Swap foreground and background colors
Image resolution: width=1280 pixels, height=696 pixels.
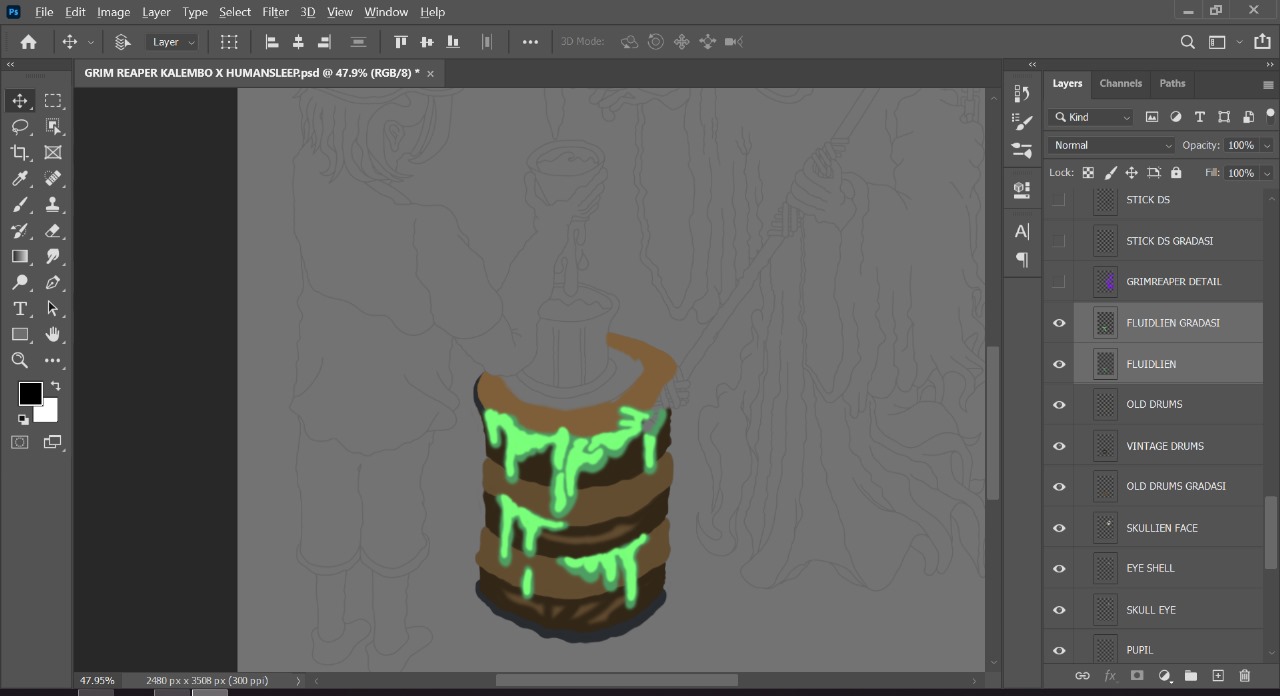(x=55, y=386)
